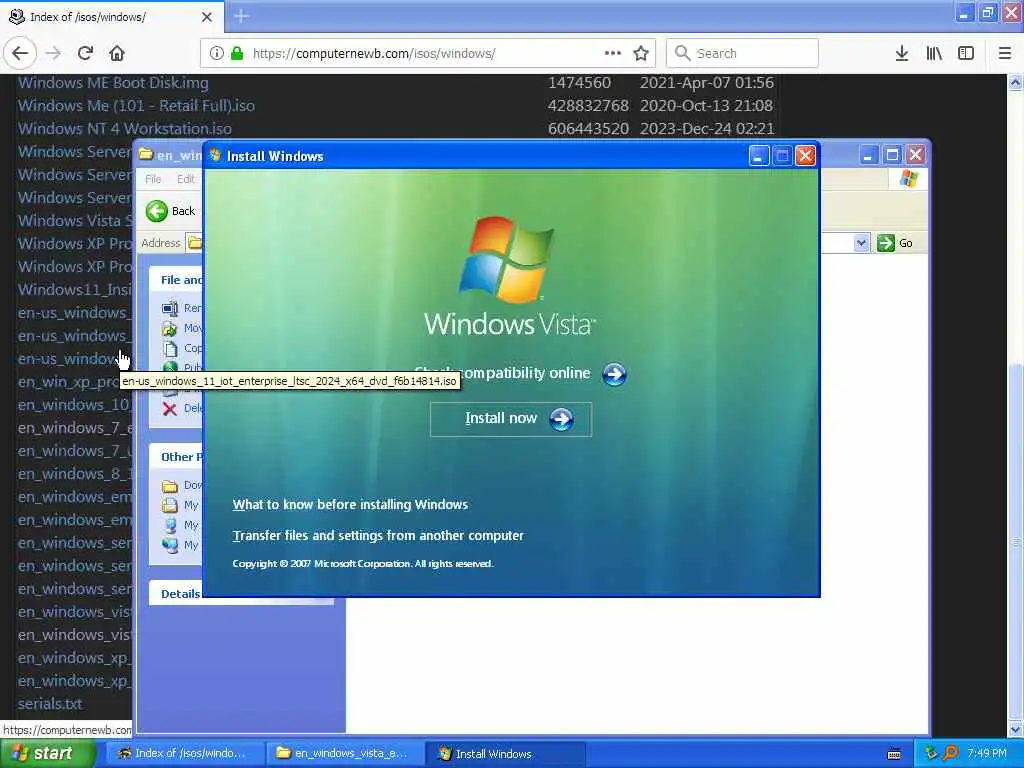
Task: Open browser downloads arrow
Action: [x=902, y=54]
